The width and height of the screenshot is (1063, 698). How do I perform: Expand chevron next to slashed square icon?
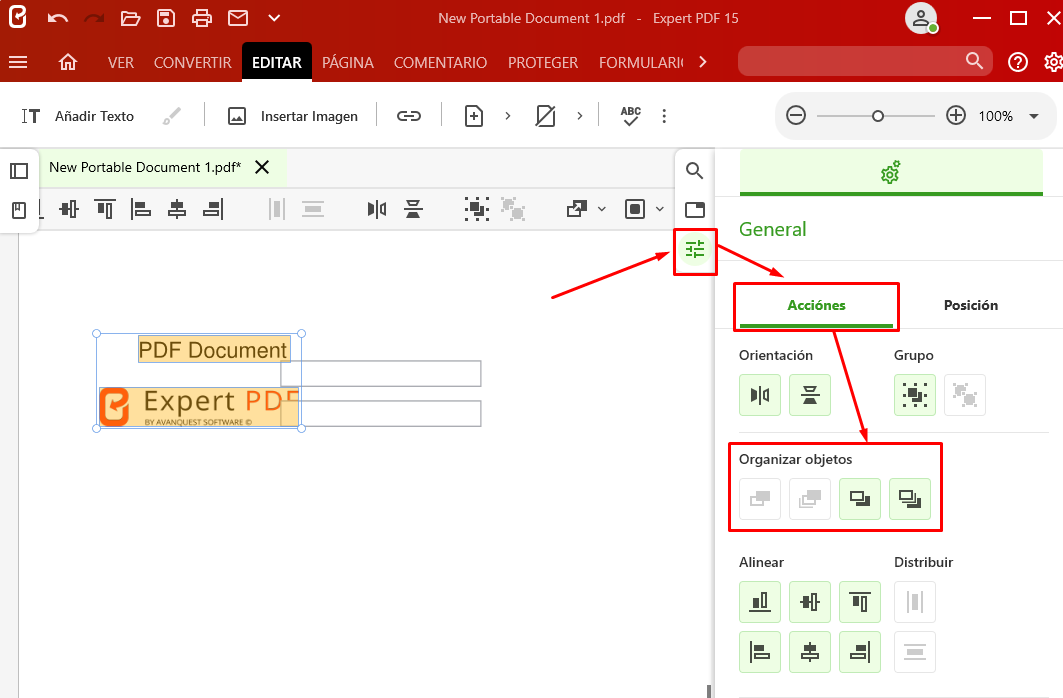(x=580, y=116)
